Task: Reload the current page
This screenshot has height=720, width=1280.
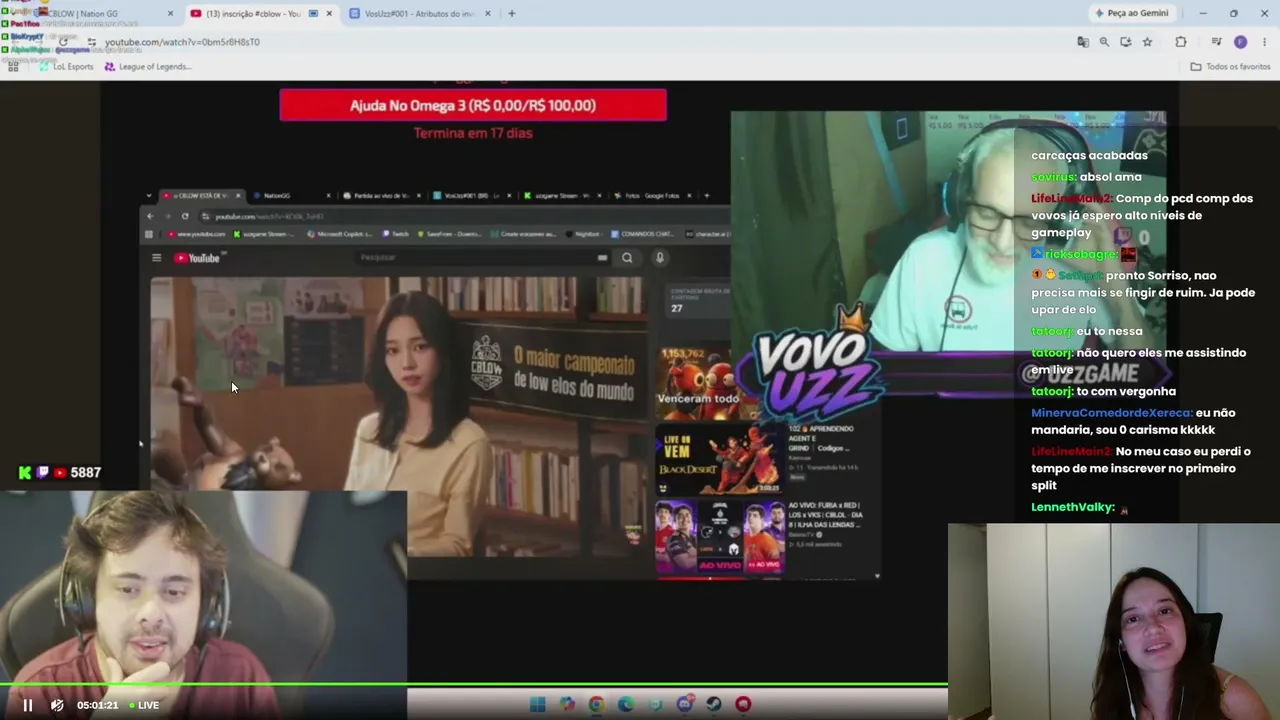Action: [x=63, y=42]
